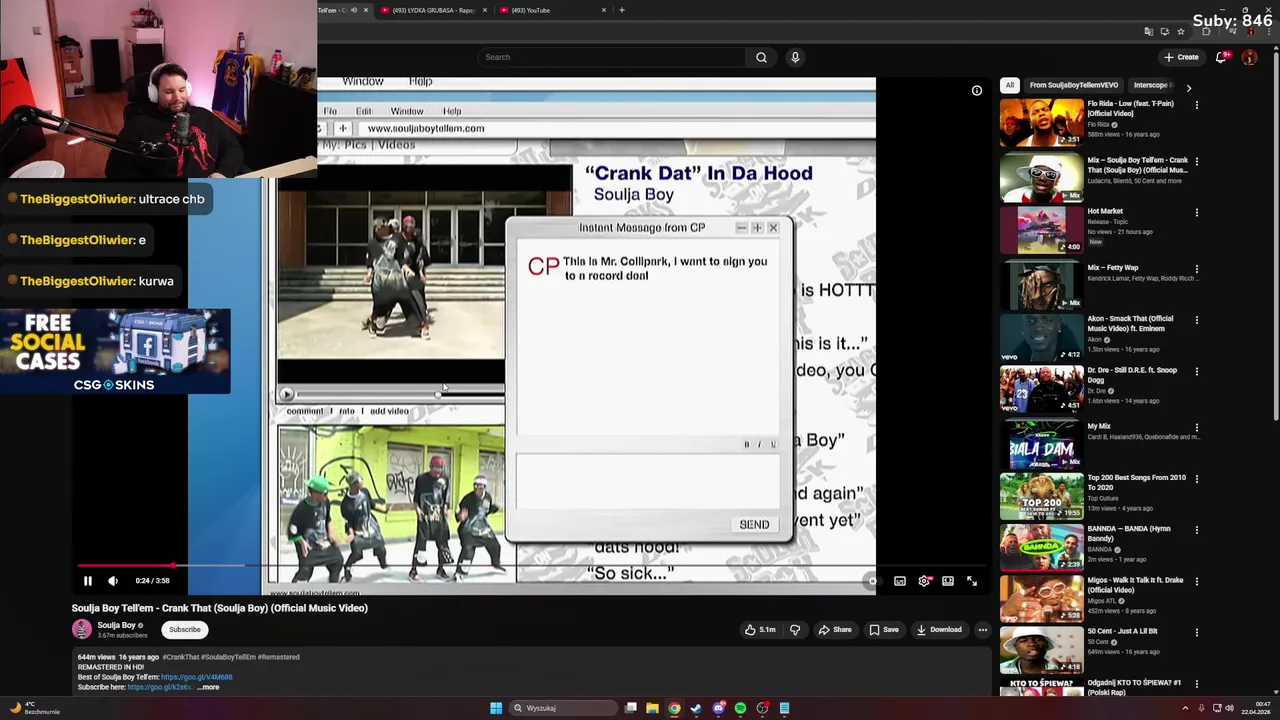Like the video with 5.1m likes
Image resolution: width=1280 pixels, height=720 pixels.
coord(760,630)
